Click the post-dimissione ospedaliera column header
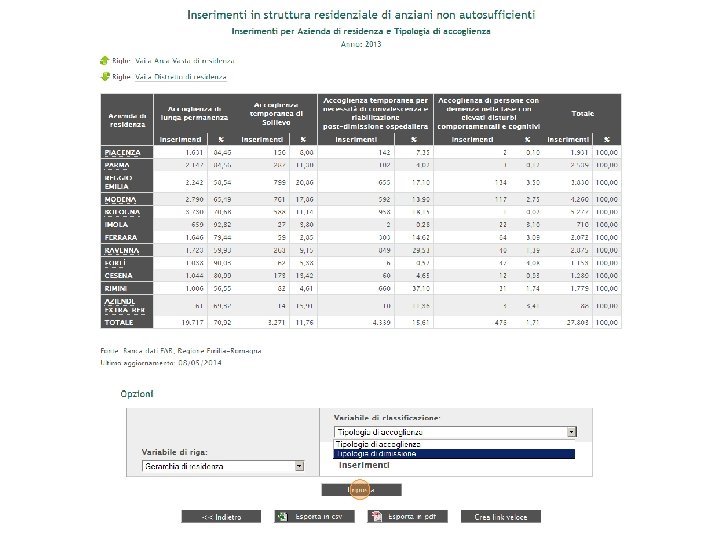This screenshot has width=720, height=540. [x=375, y=113]
